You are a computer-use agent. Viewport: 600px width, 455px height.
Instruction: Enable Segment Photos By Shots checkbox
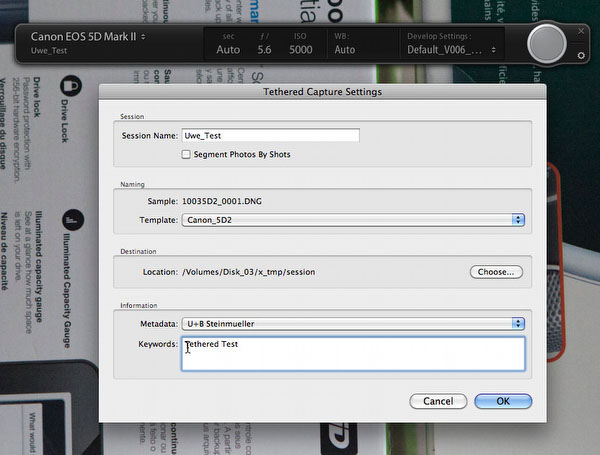pyautogui.click(x=186, y=155)
